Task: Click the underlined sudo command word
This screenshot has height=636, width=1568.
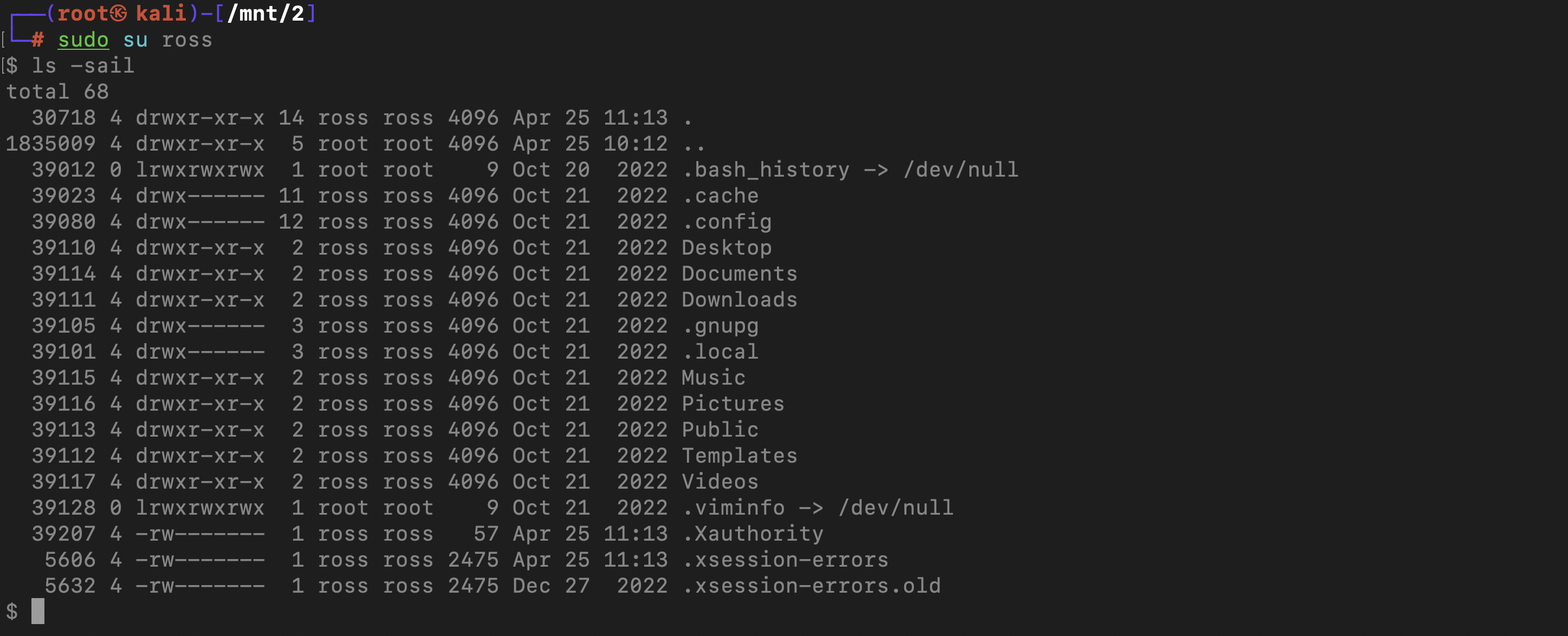Action: point(83,40)
